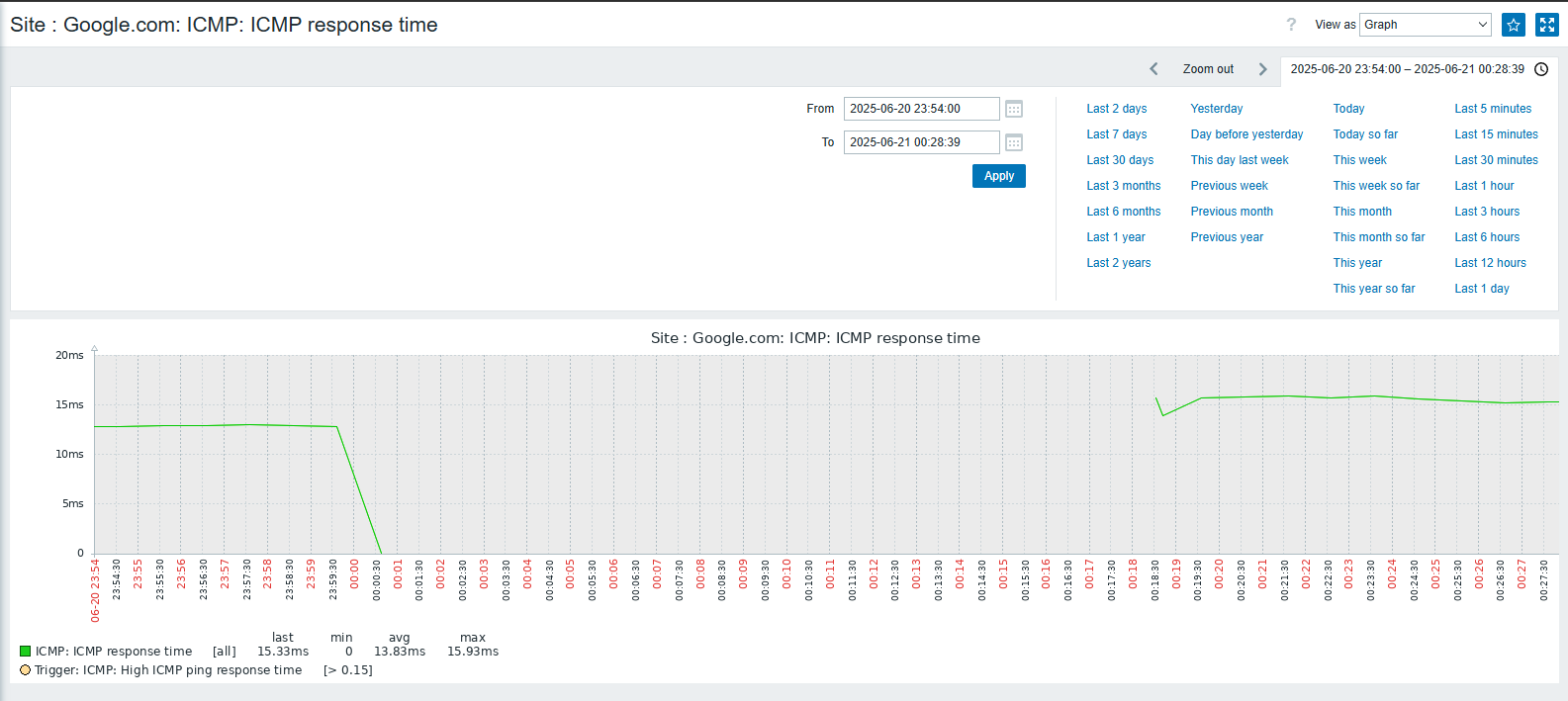Click the avg value 13.83ms in legend

coord(400,652)
